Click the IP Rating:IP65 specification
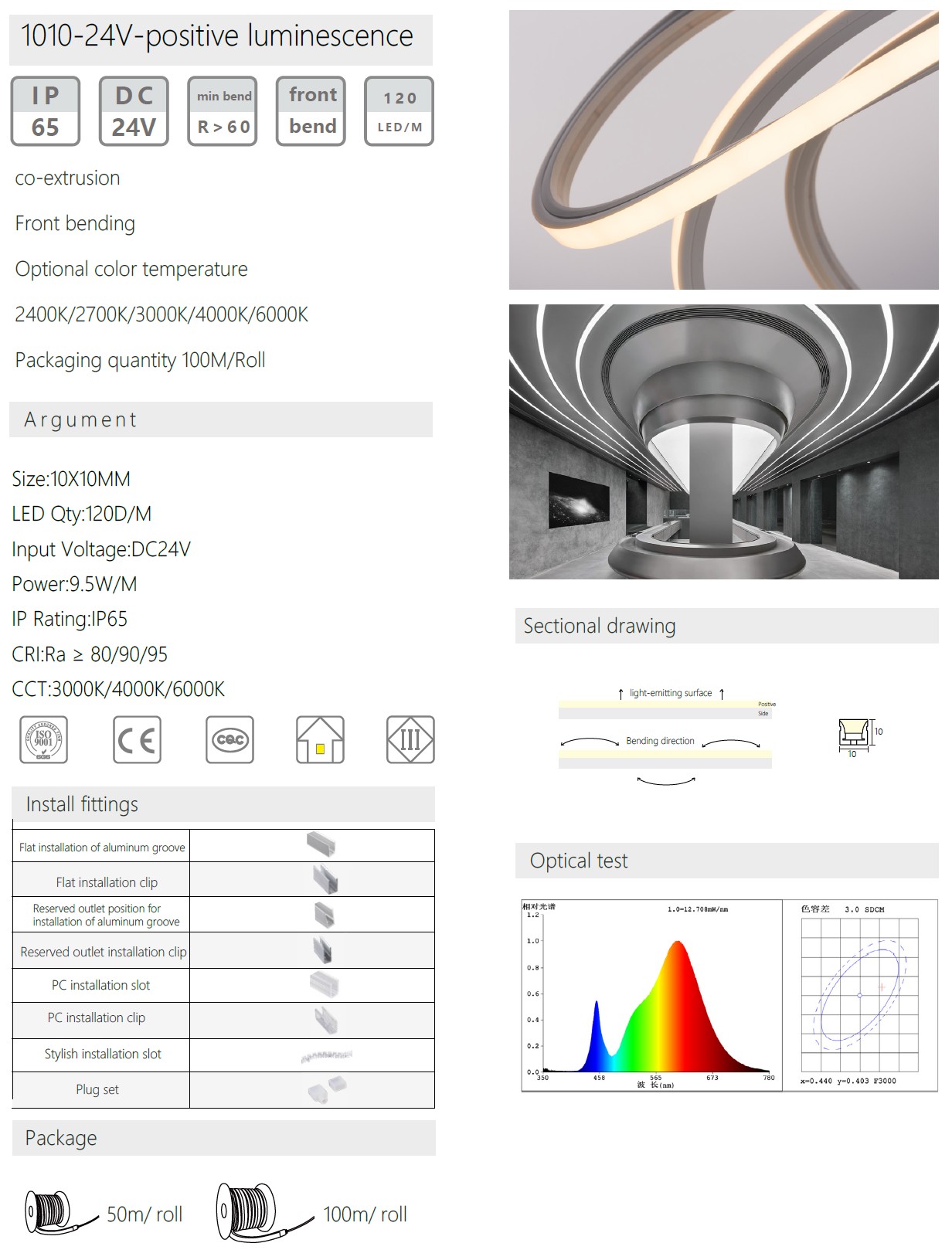952x1260 pixels. pyautogui.click(x=70, y=620)
